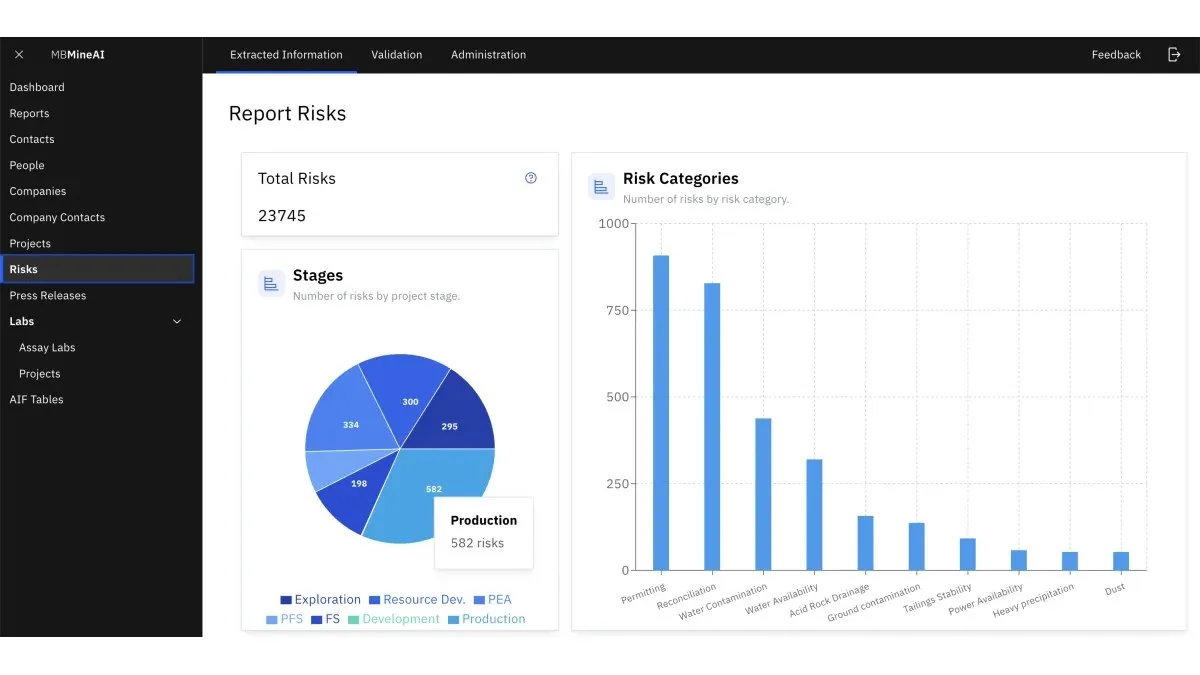Click the Power Availability bar
This screenshot has width=1200, height=675.
(1019, 560)
